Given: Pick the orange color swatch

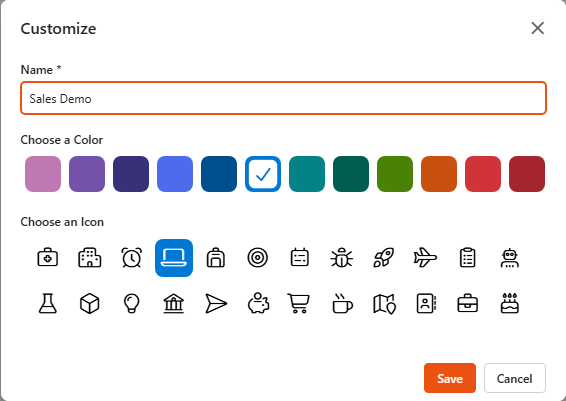Looking at the screenshot, I should tap(439, 174).
